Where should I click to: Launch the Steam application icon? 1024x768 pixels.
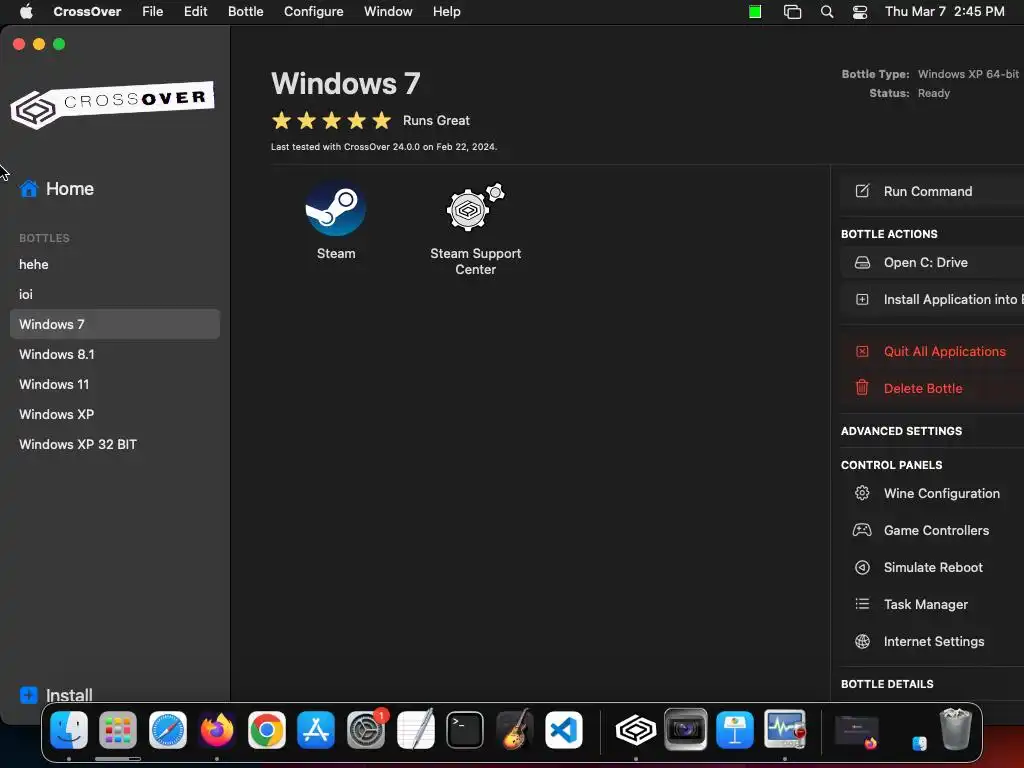pyautogui.click(x=336, y=209)
